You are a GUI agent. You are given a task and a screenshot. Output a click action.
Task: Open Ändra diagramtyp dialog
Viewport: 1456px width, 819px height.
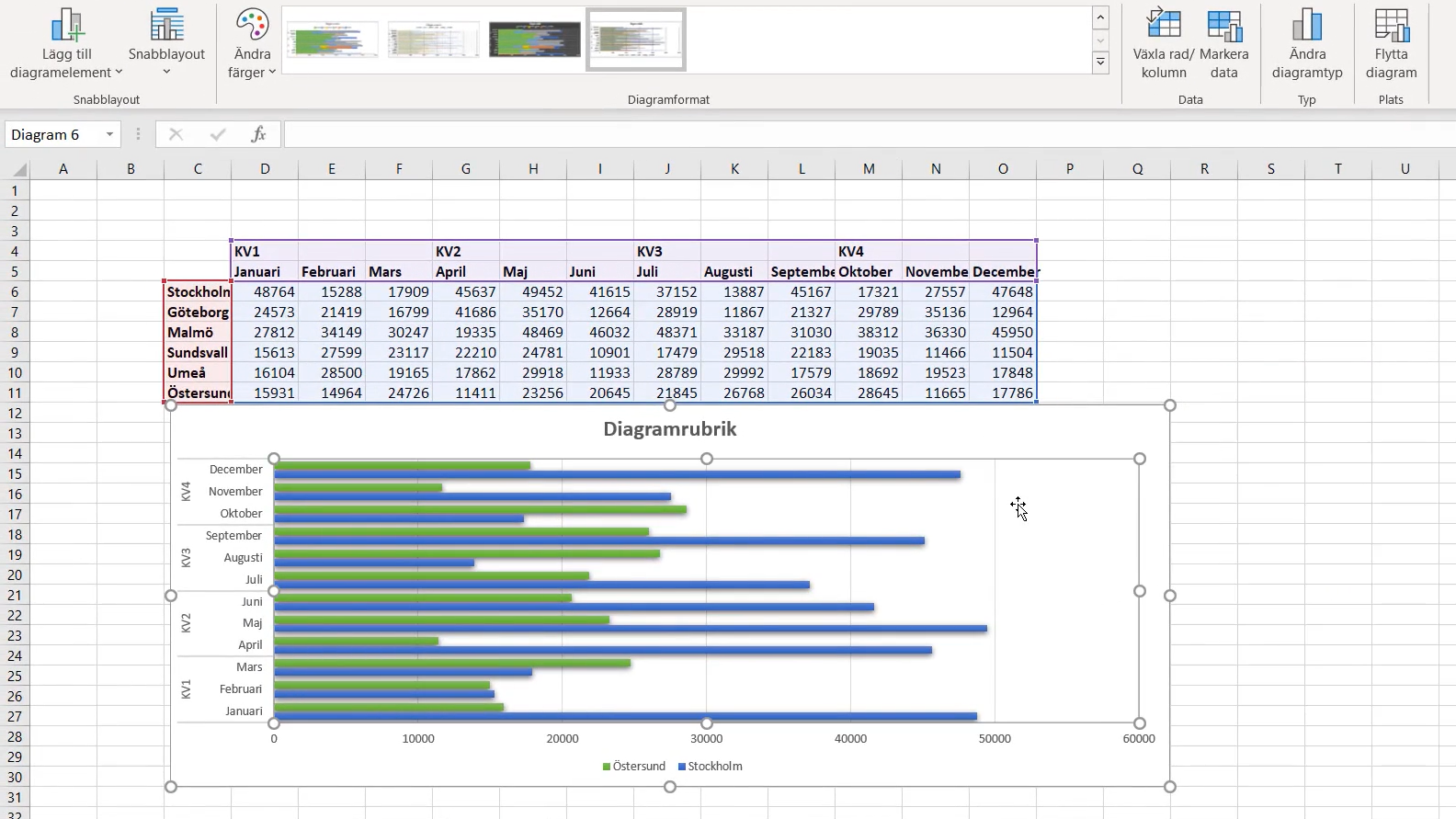tap(1307, 44)
